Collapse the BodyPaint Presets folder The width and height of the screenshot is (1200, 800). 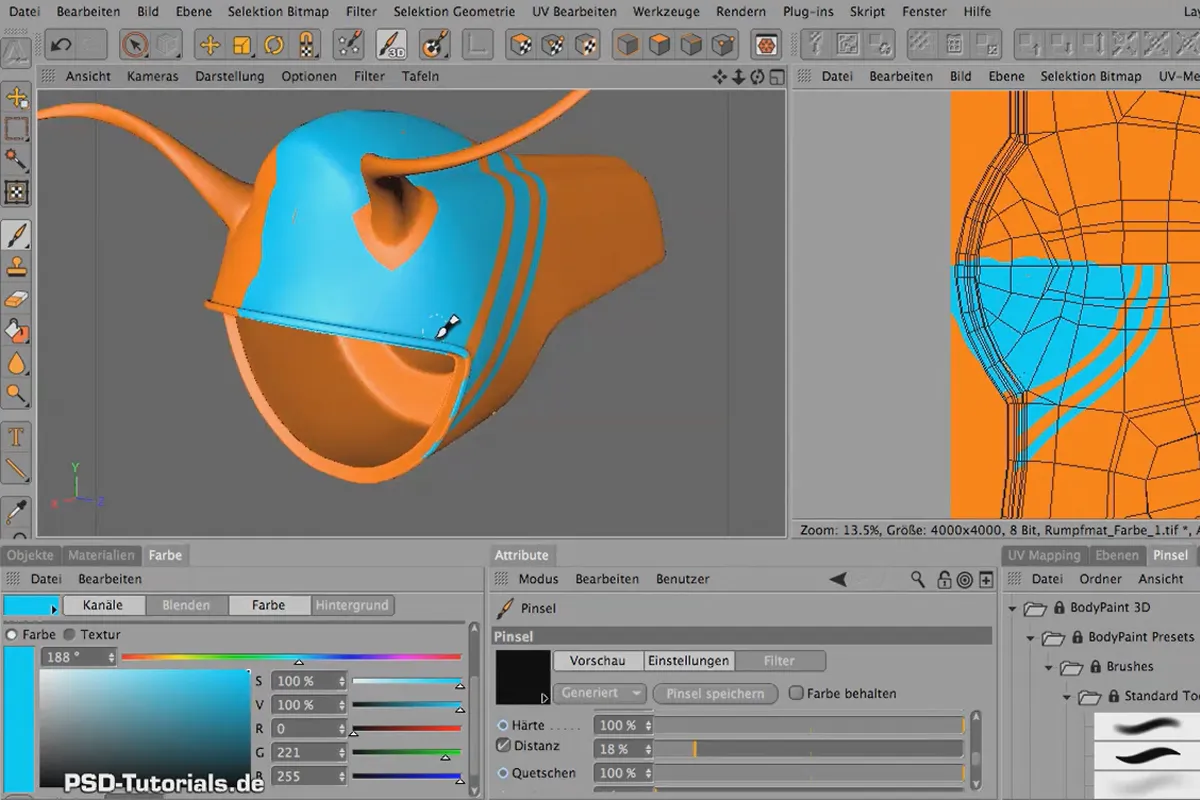1030,637
